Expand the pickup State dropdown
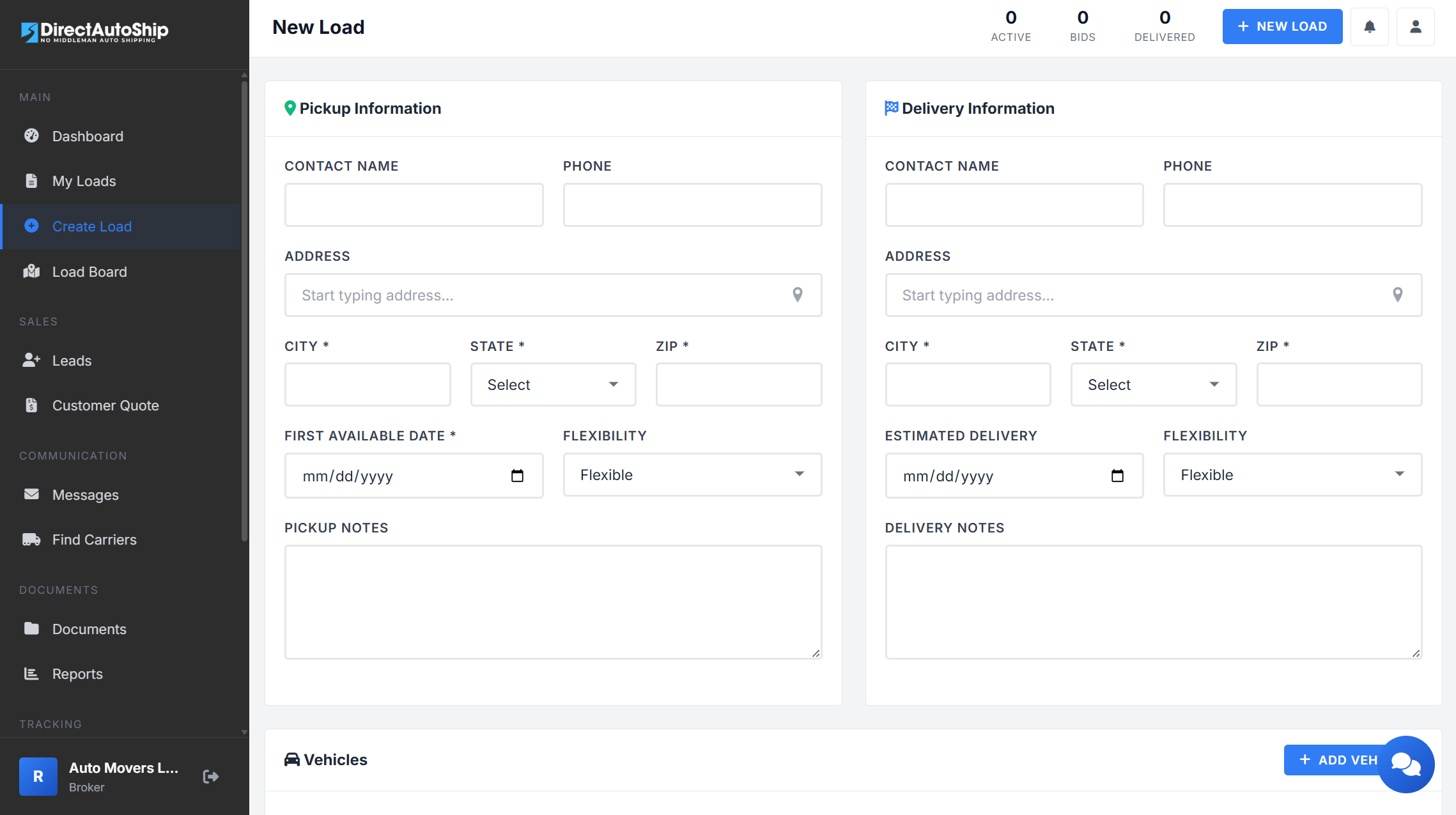The width and height of the screenshot is (1456, 815). pos(553,384)
